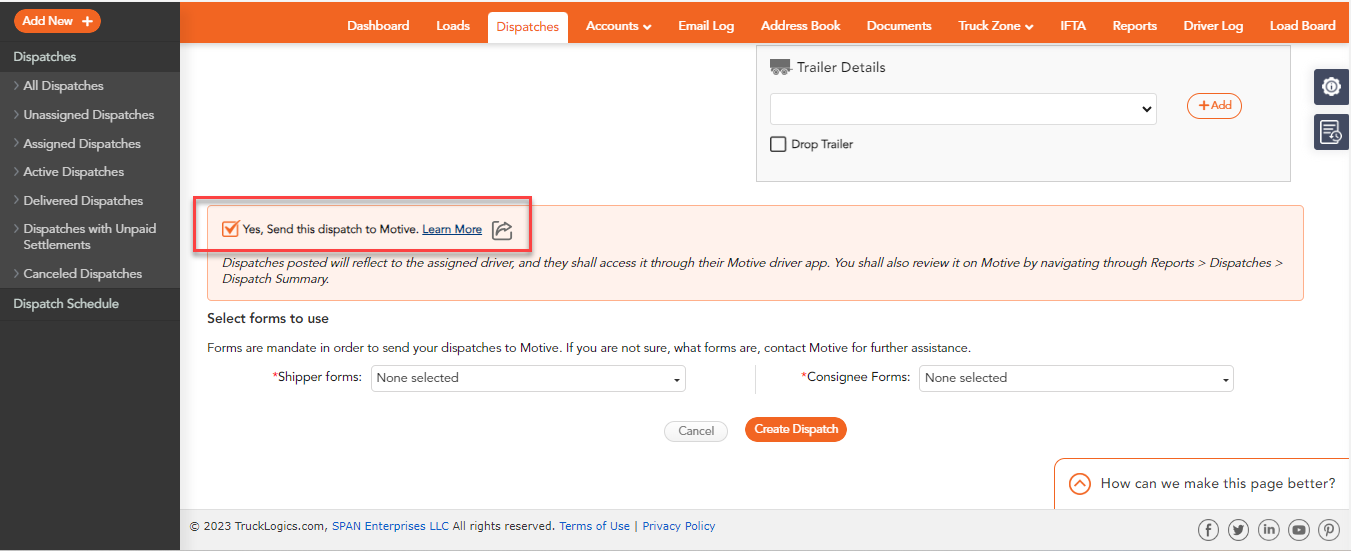Screen dimensions: 1351x551
Task: Click the Add New button
Action: point(57,21)
